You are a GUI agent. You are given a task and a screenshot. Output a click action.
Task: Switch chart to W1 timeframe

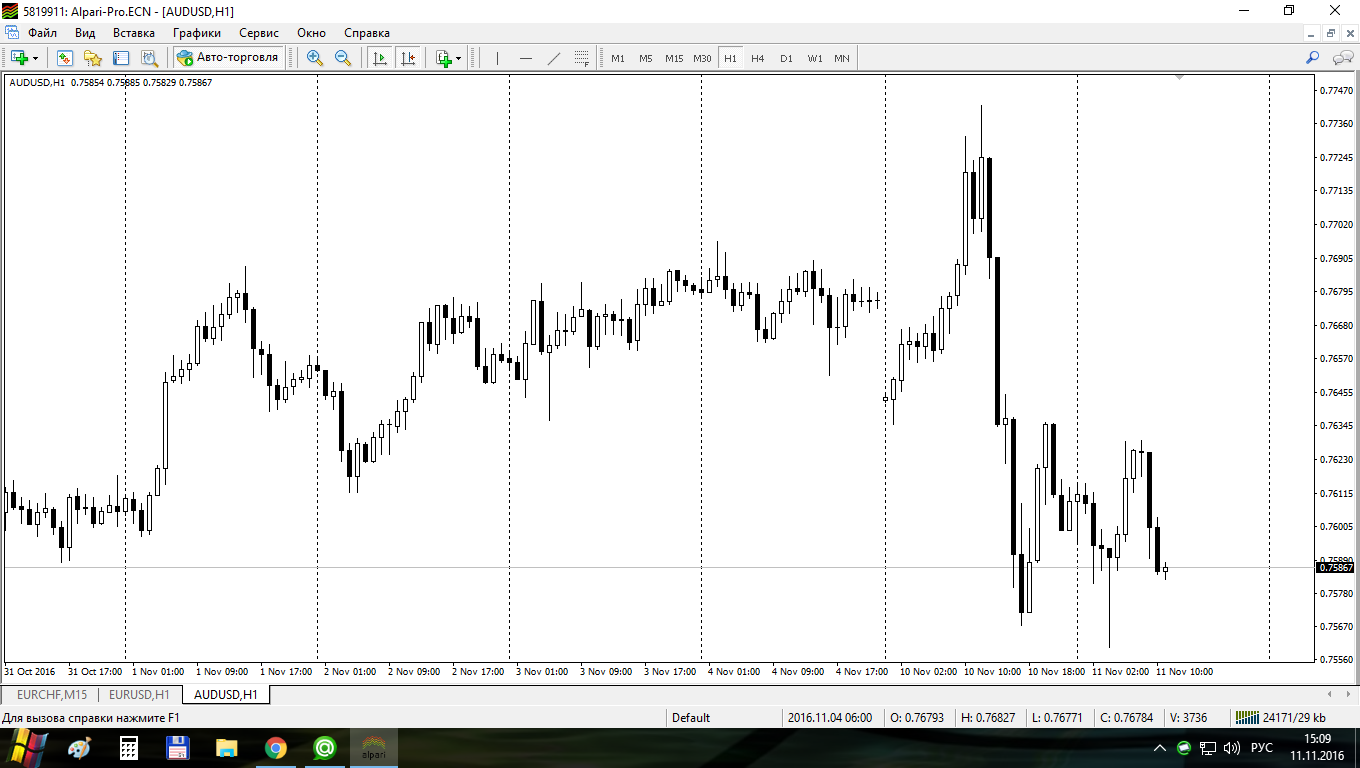[815, 58]
